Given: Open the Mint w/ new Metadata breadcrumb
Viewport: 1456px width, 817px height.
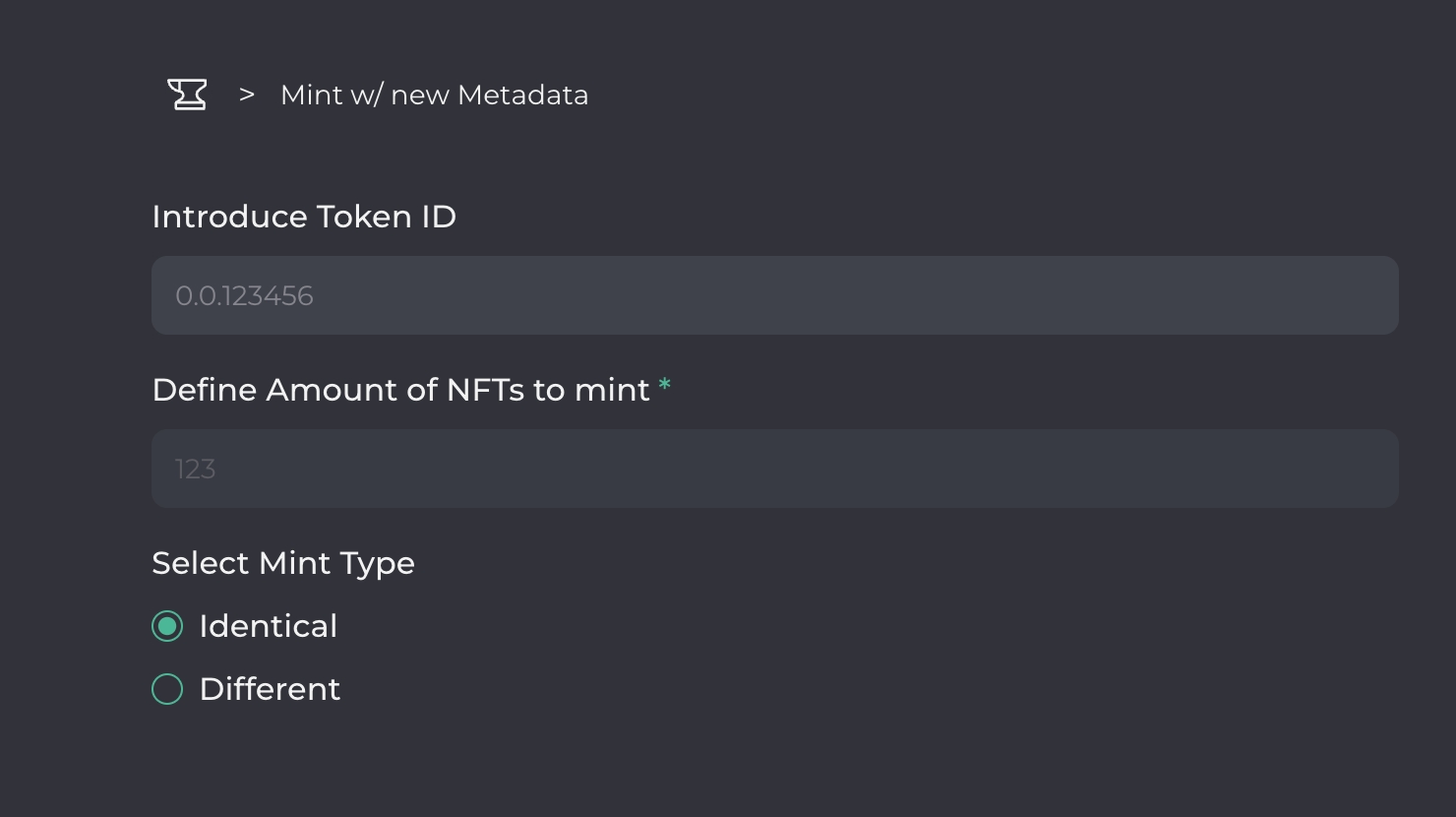Looking at the screenshot, I should (x=434, y=94).
